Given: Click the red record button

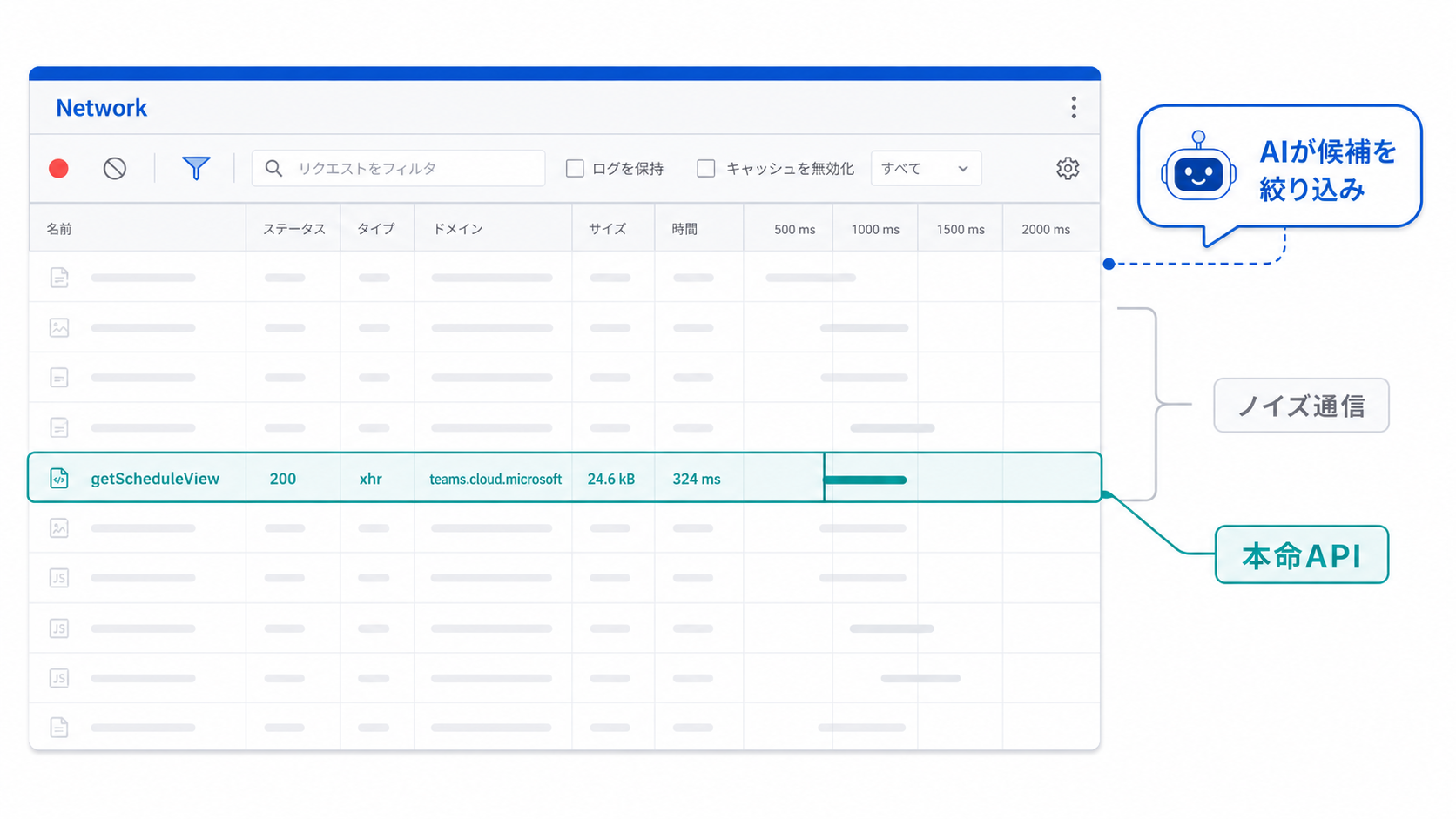Looking at the screenshot, I should pyautogui.click(x=58, y=168).
